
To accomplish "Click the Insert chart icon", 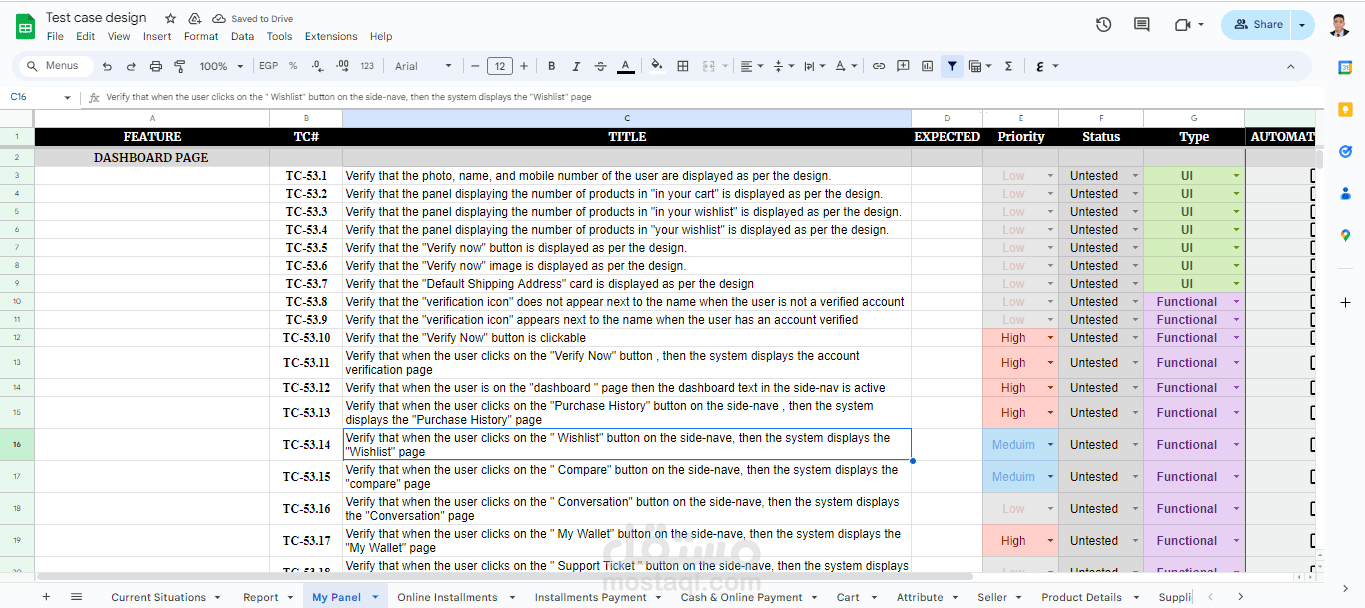I will click(x=927, y=66).
